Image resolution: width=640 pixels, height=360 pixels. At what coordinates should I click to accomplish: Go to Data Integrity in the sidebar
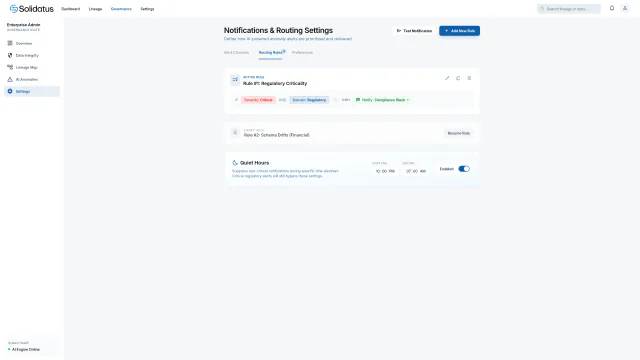coord(32,55)
